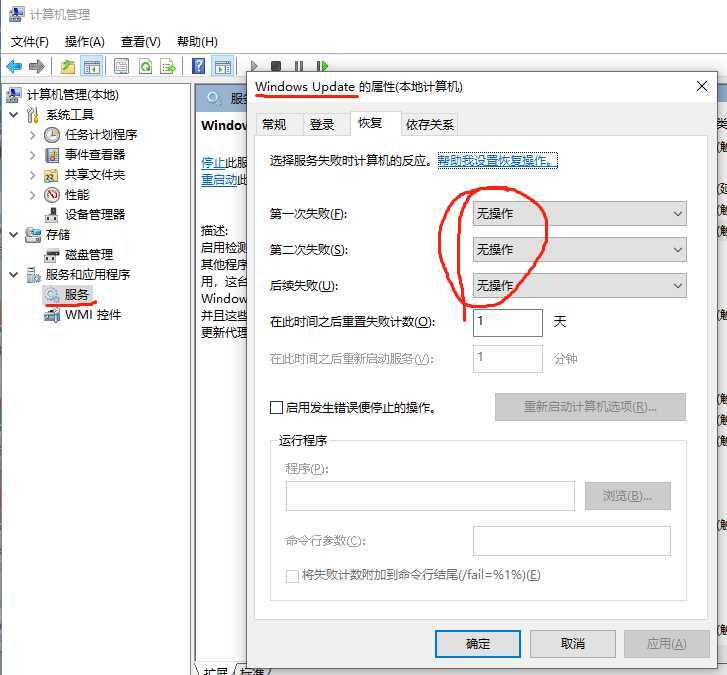Click the Up one level folder icon
Image resolution: width=727 pixels, height=675 pixels.
(68, 67)
